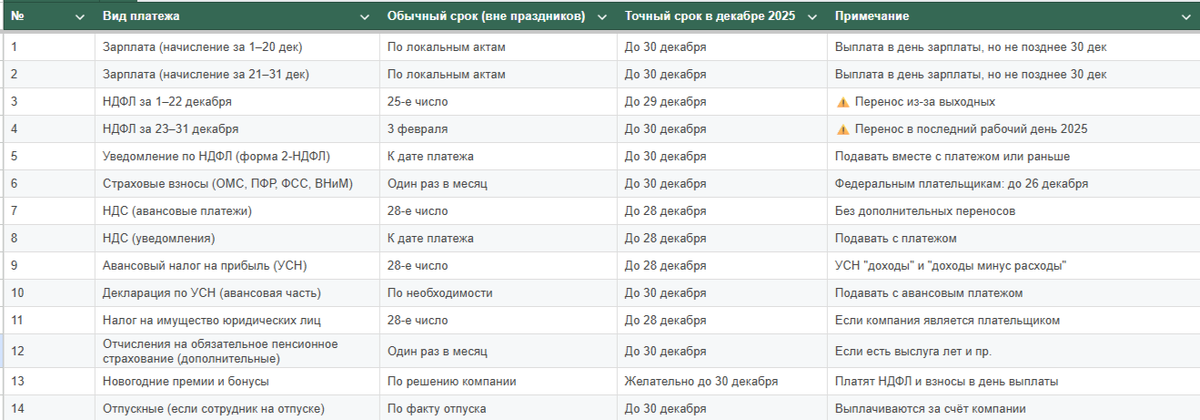Image resolution: width=1200 pixels, height=420 pixels.
Task: Select cell НДС (уведомления)
Action: click(x=238, y=238)
